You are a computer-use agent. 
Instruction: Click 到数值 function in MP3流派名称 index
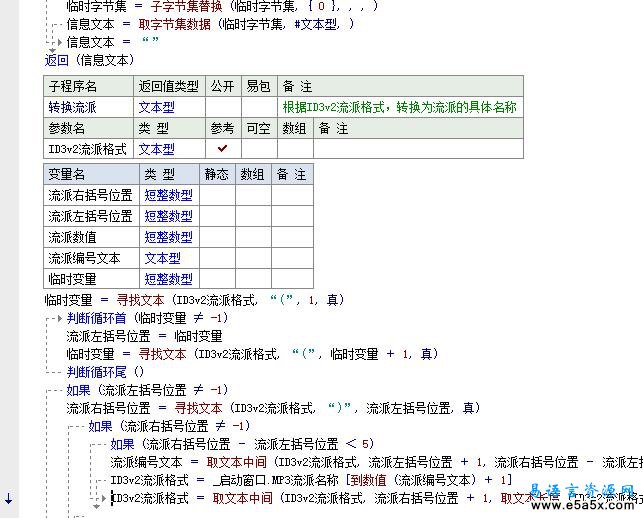click(x=368, y=480)
